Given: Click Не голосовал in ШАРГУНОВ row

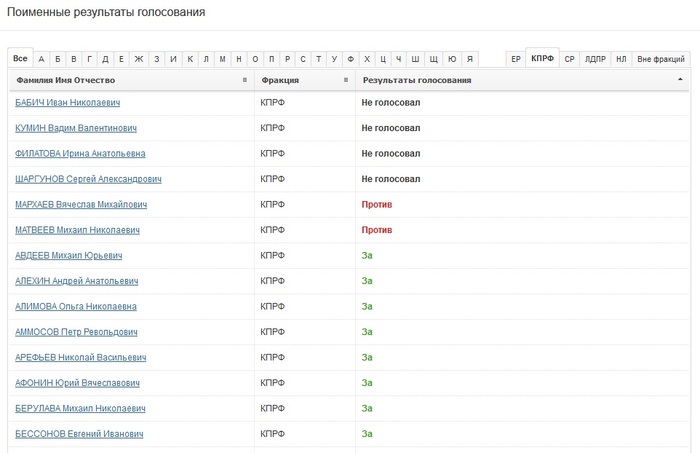Looking at the screenshot, I should (391, 179).
